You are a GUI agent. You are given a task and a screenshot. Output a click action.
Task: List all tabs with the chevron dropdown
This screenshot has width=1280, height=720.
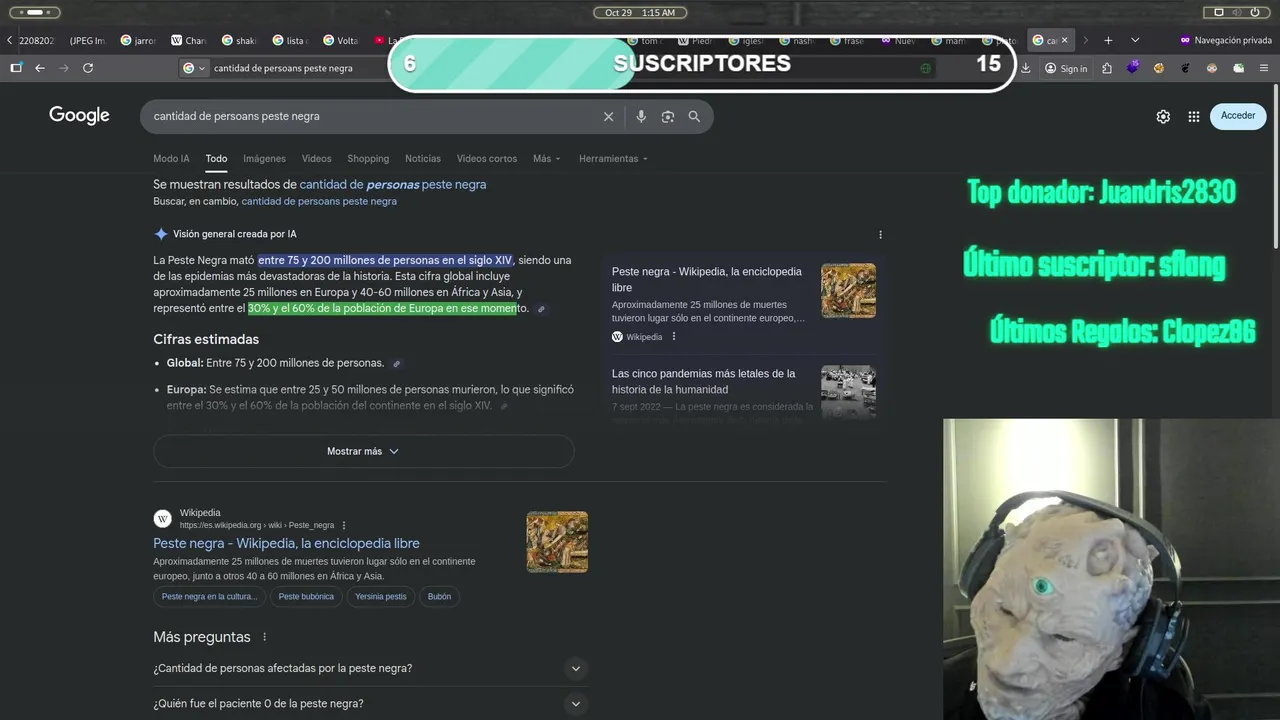tap(1135, 40)
